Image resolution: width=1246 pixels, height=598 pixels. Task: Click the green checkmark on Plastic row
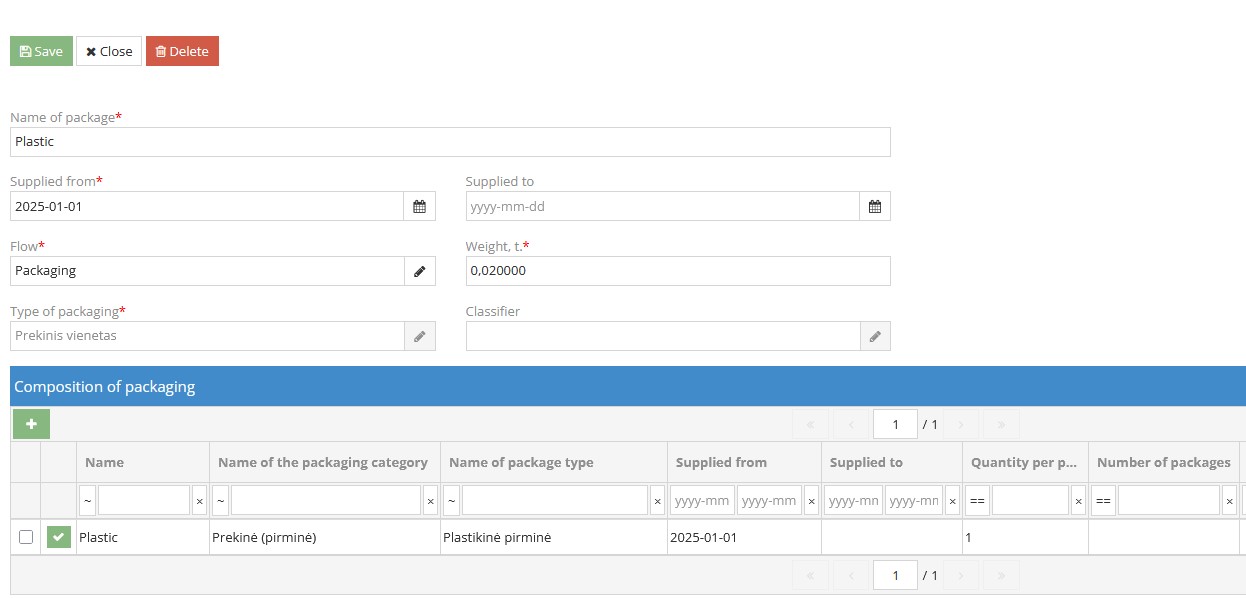[x=58, y=537]
